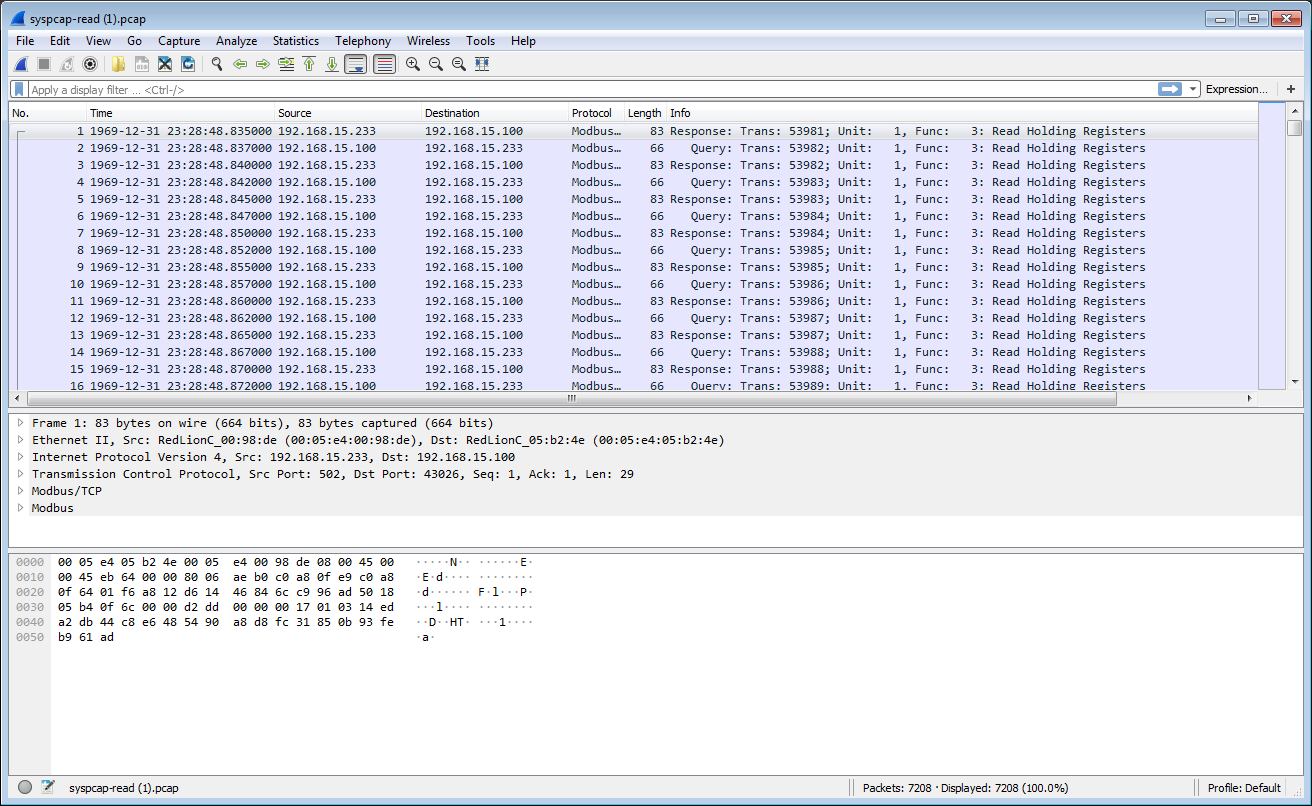The image size is (1312, 806).
Task: Apply the display filter arrow button
Action: click(x=1170, y=89)
